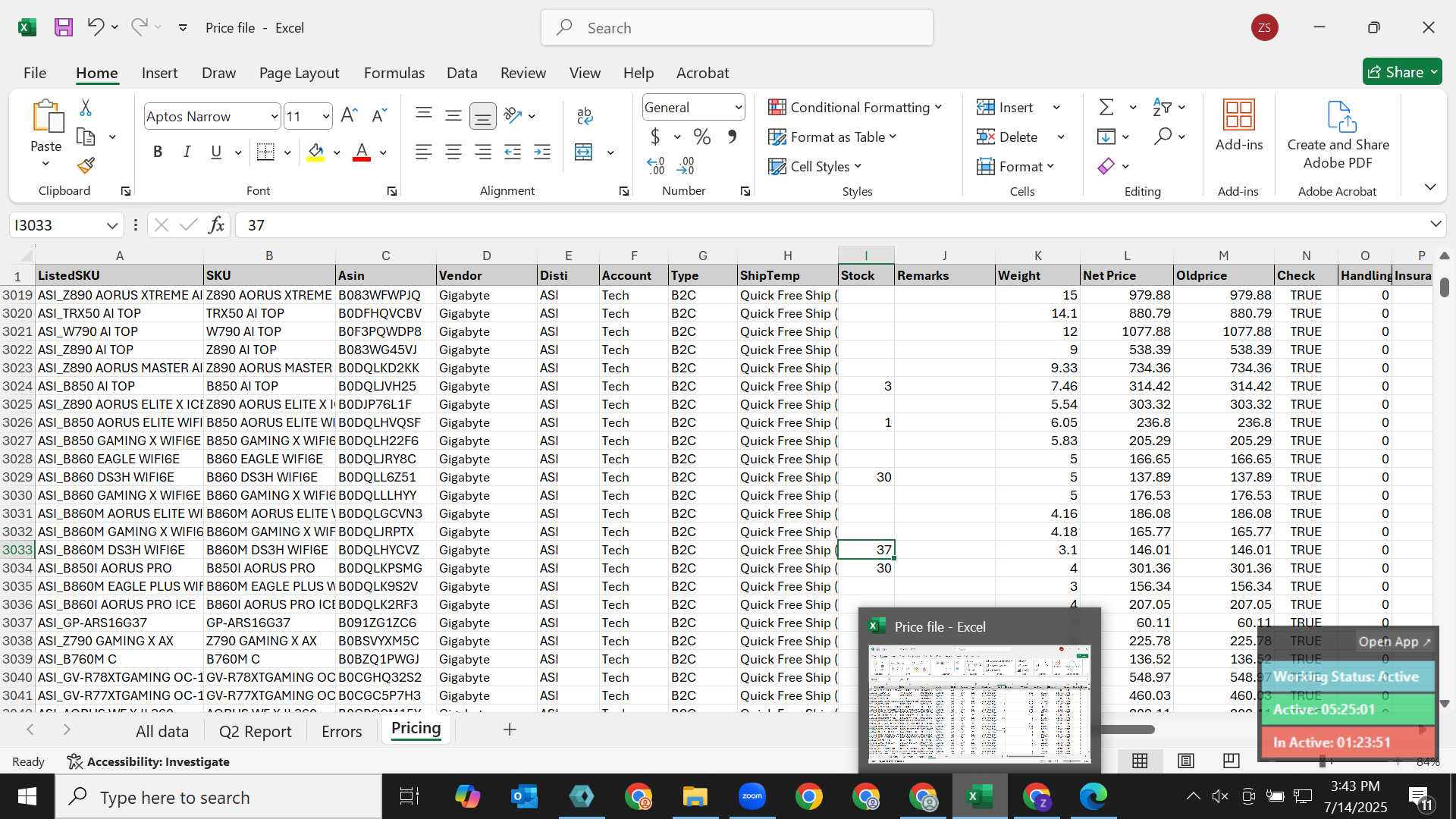
Task: Open File Explorer from the taskbar
Action: pos(695,796)
